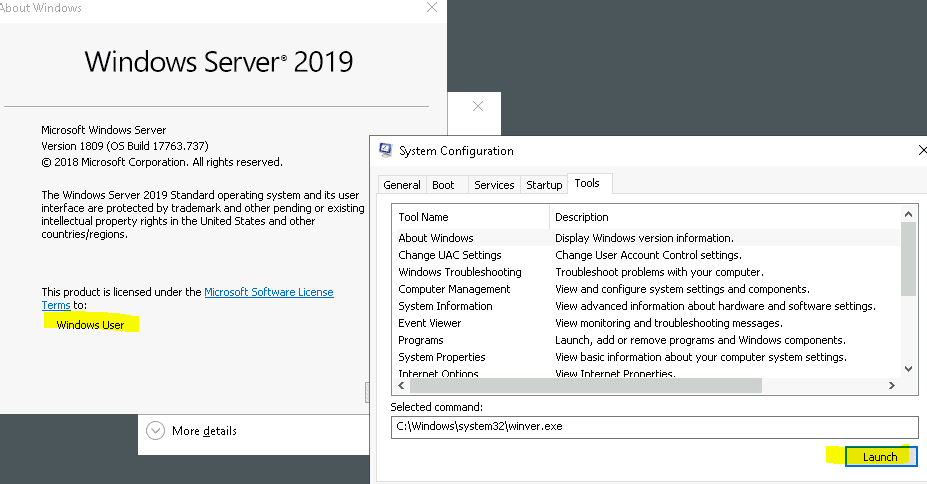Click 'Troubleshoot problems with your computer.' description

click(659, 272)
